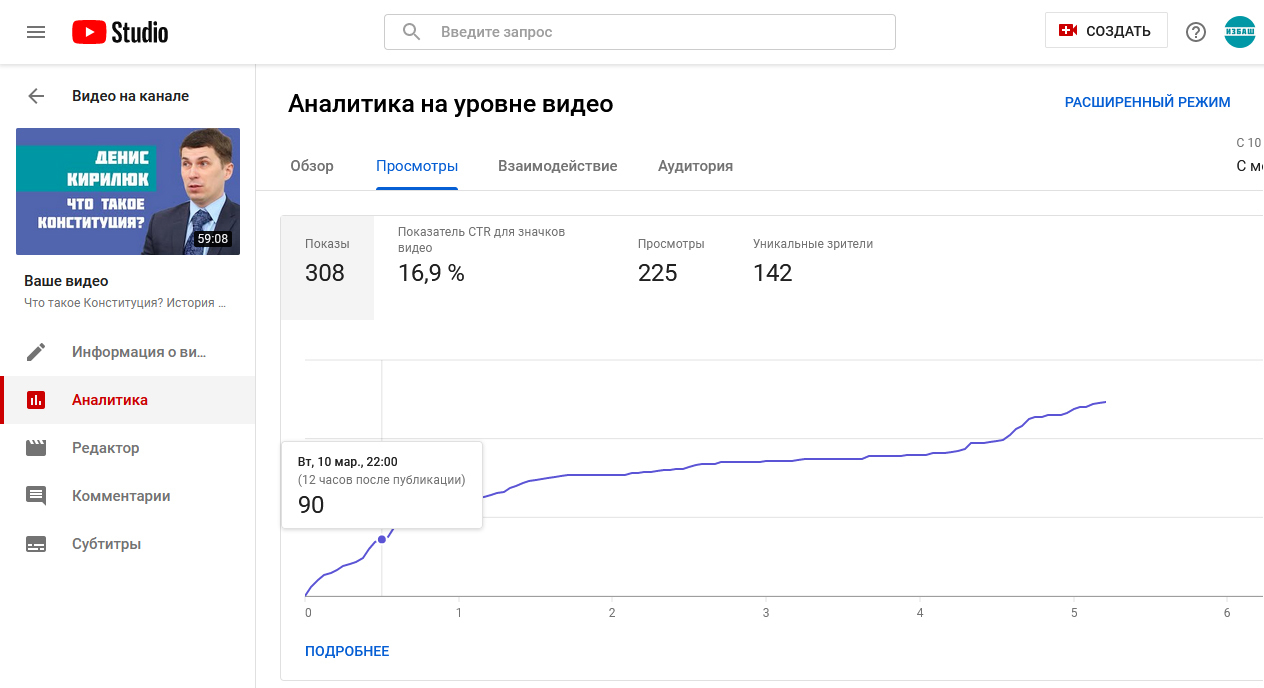Go back with the arrow icon
Screen dimensions: 1264x688
click(36, 96)
